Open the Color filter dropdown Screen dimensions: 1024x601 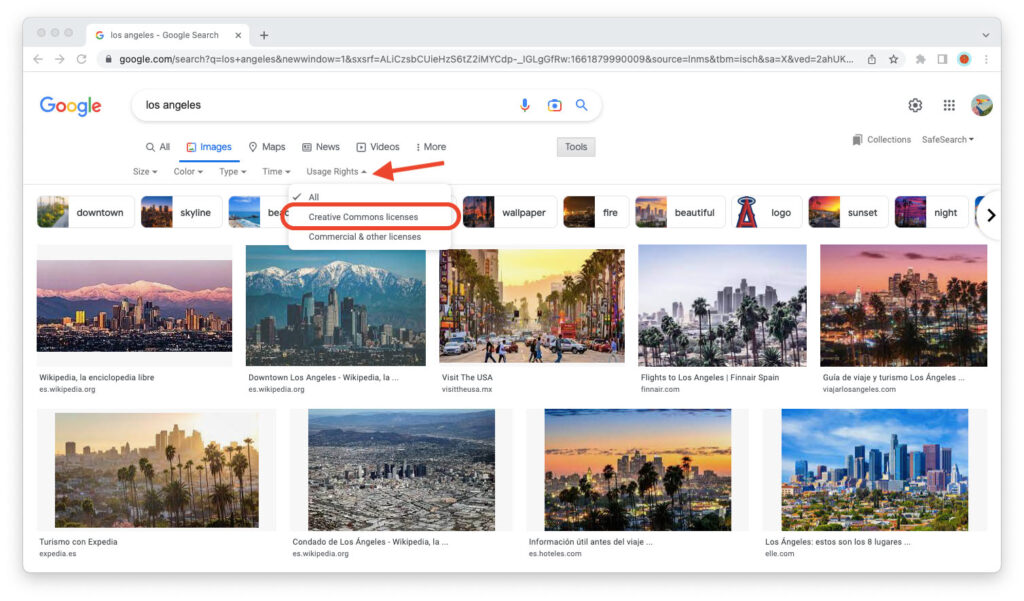(x=188, y=172)
